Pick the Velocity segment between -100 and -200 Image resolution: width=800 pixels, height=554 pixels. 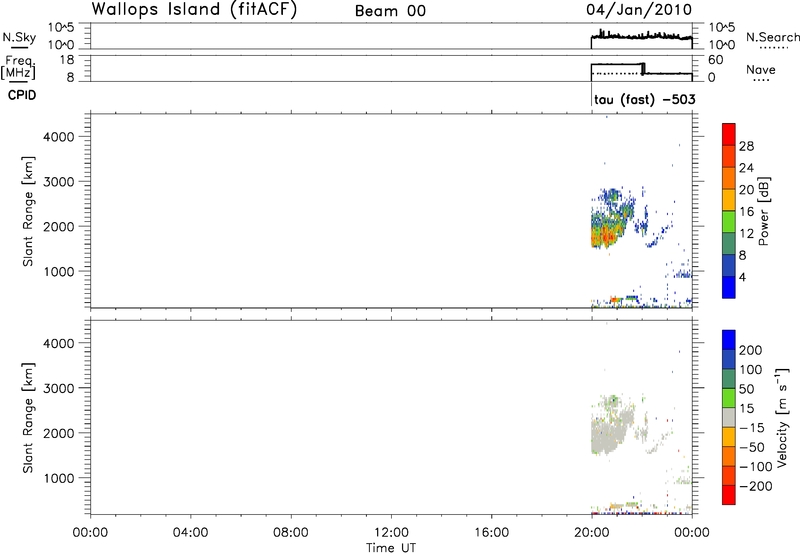pos(729,475)
